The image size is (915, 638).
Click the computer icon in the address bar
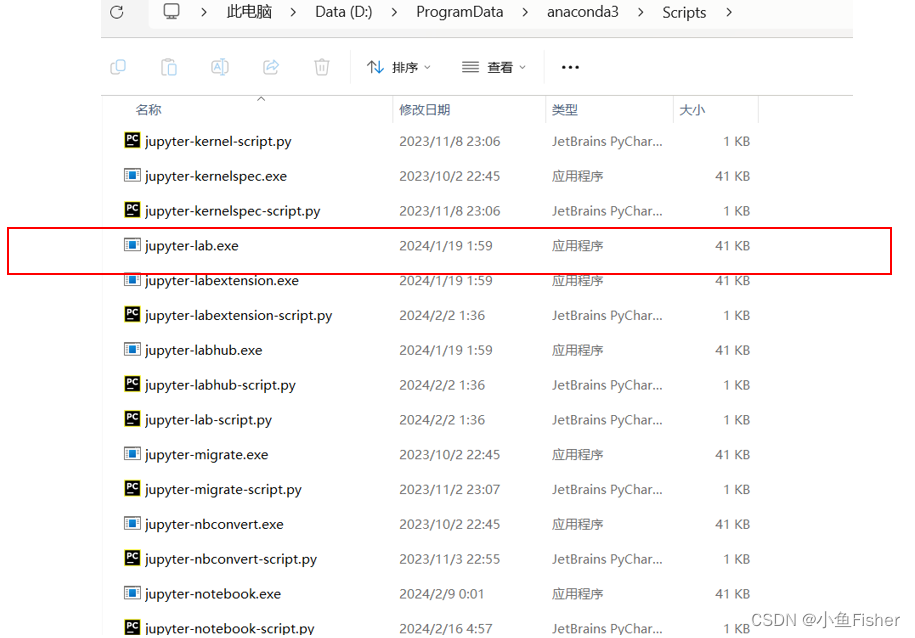tap(170, 12)
